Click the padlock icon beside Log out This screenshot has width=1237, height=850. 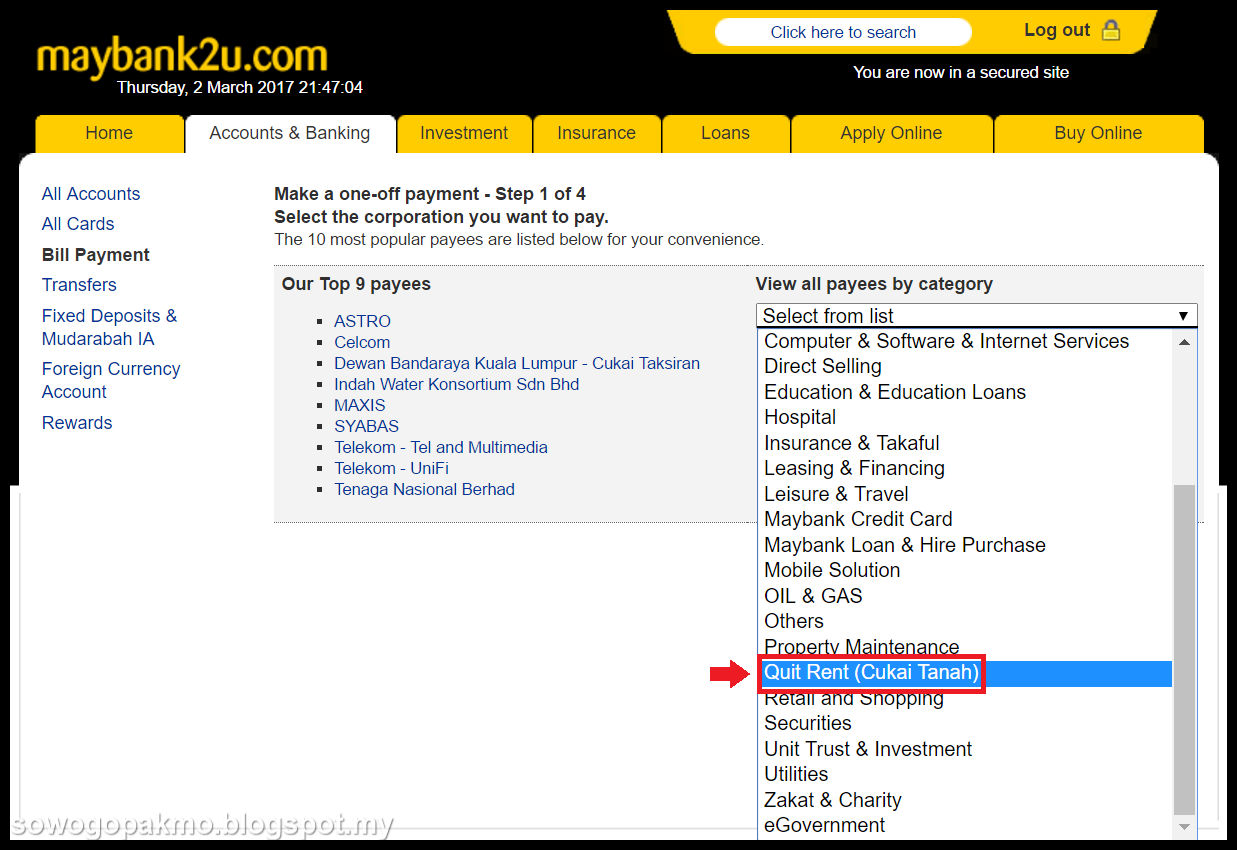1110,30
